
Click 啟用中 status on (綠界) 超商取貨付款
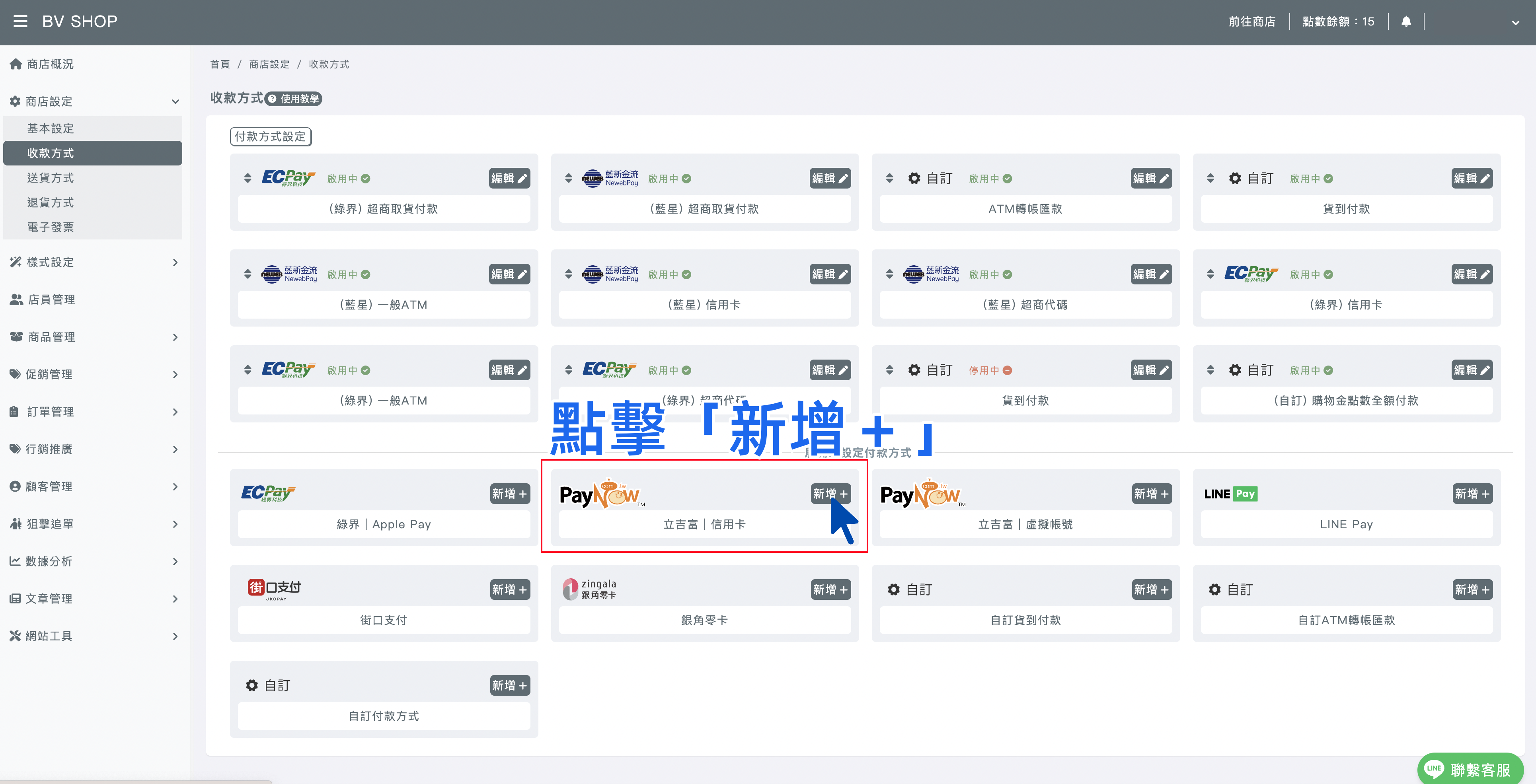348,178
